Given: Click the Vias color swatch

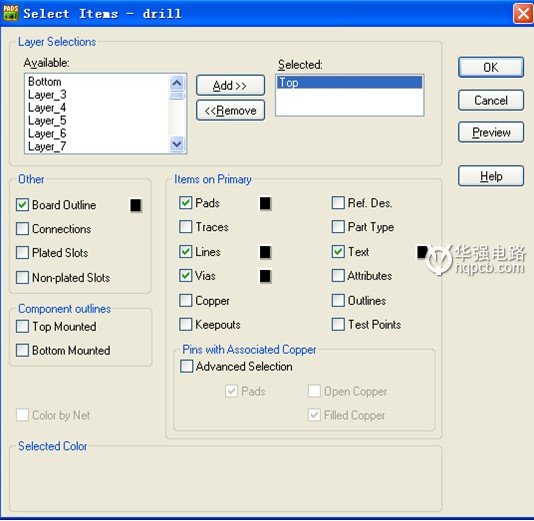Looking at the screenshot, I should [265, 276].
